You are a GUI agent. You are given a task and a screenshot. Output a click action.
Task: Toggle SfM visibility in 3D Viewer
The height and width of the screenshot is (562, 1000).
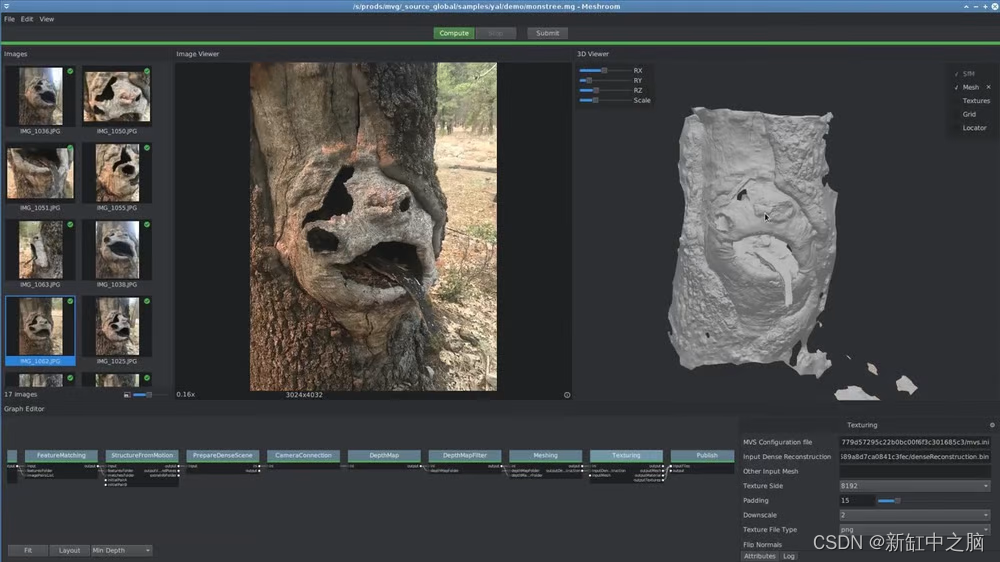(968, 74)
